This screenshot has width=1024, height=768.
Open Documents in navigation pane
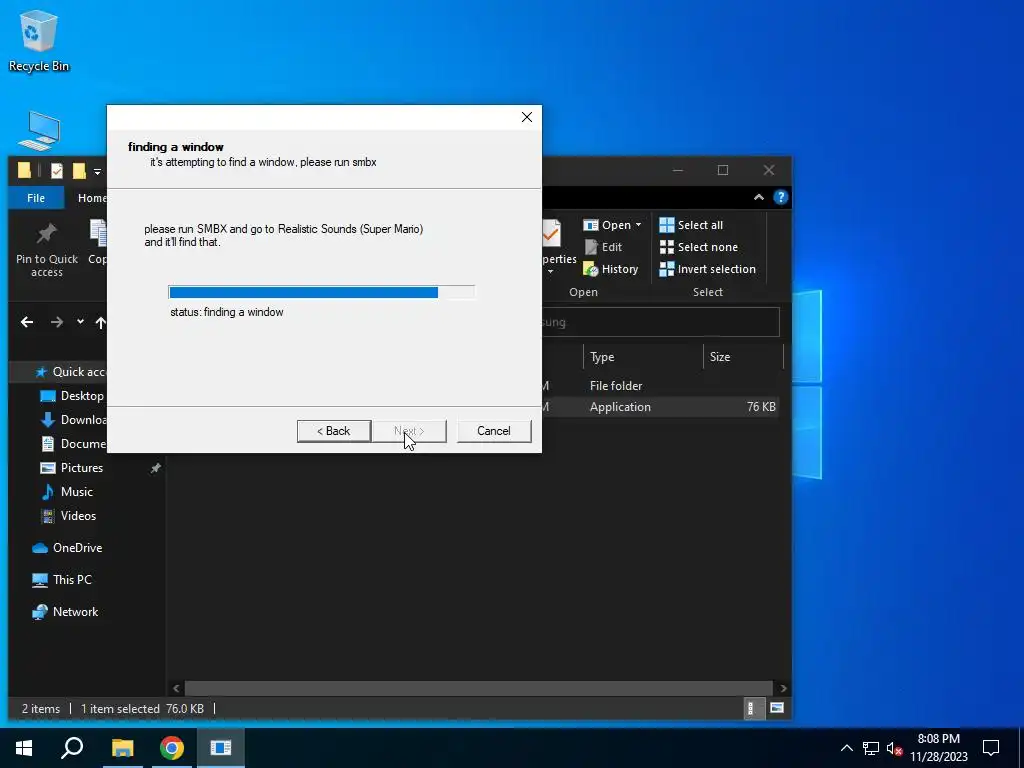tap(73, 444)
